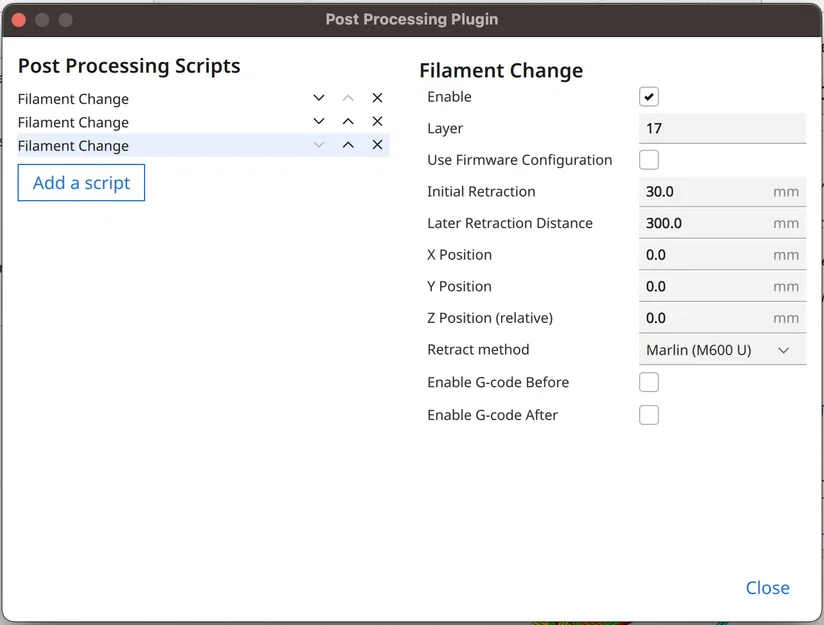Tick the Enable G-code After checkbox
The height and width of the screenshot is (625, 824).
(649, 415)
